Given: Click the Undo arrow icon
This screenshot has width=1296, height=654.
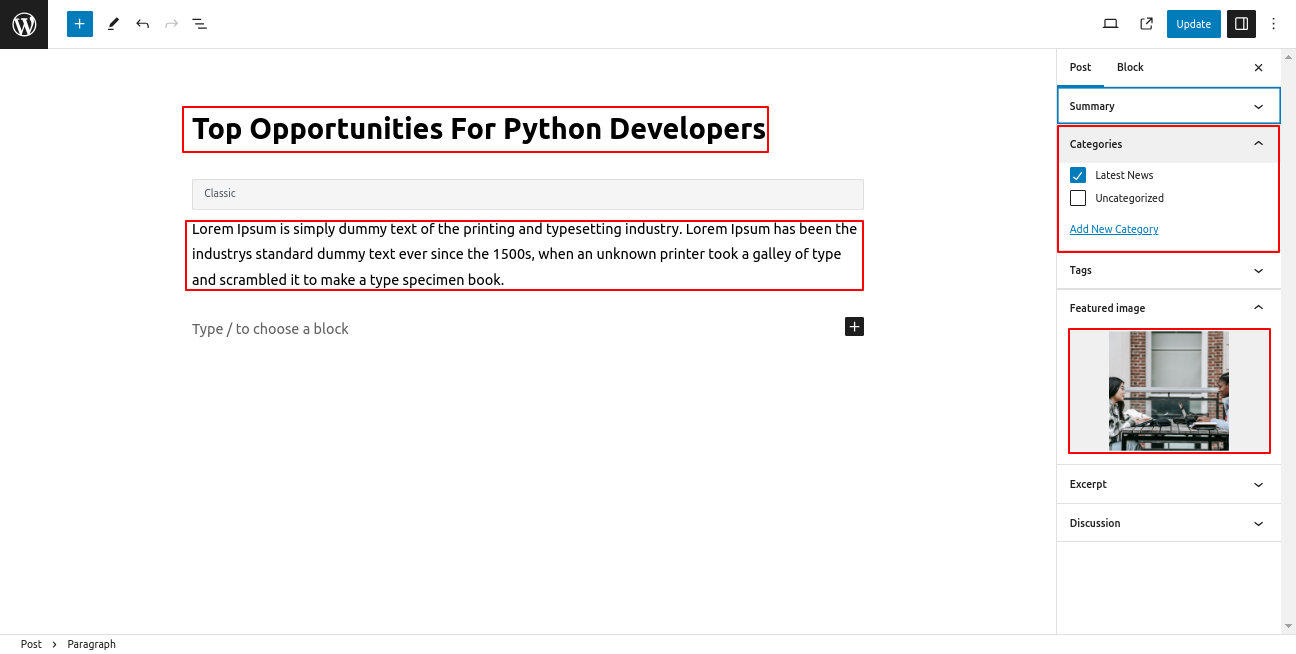Looking at the screenshot, I should point(143,24).
